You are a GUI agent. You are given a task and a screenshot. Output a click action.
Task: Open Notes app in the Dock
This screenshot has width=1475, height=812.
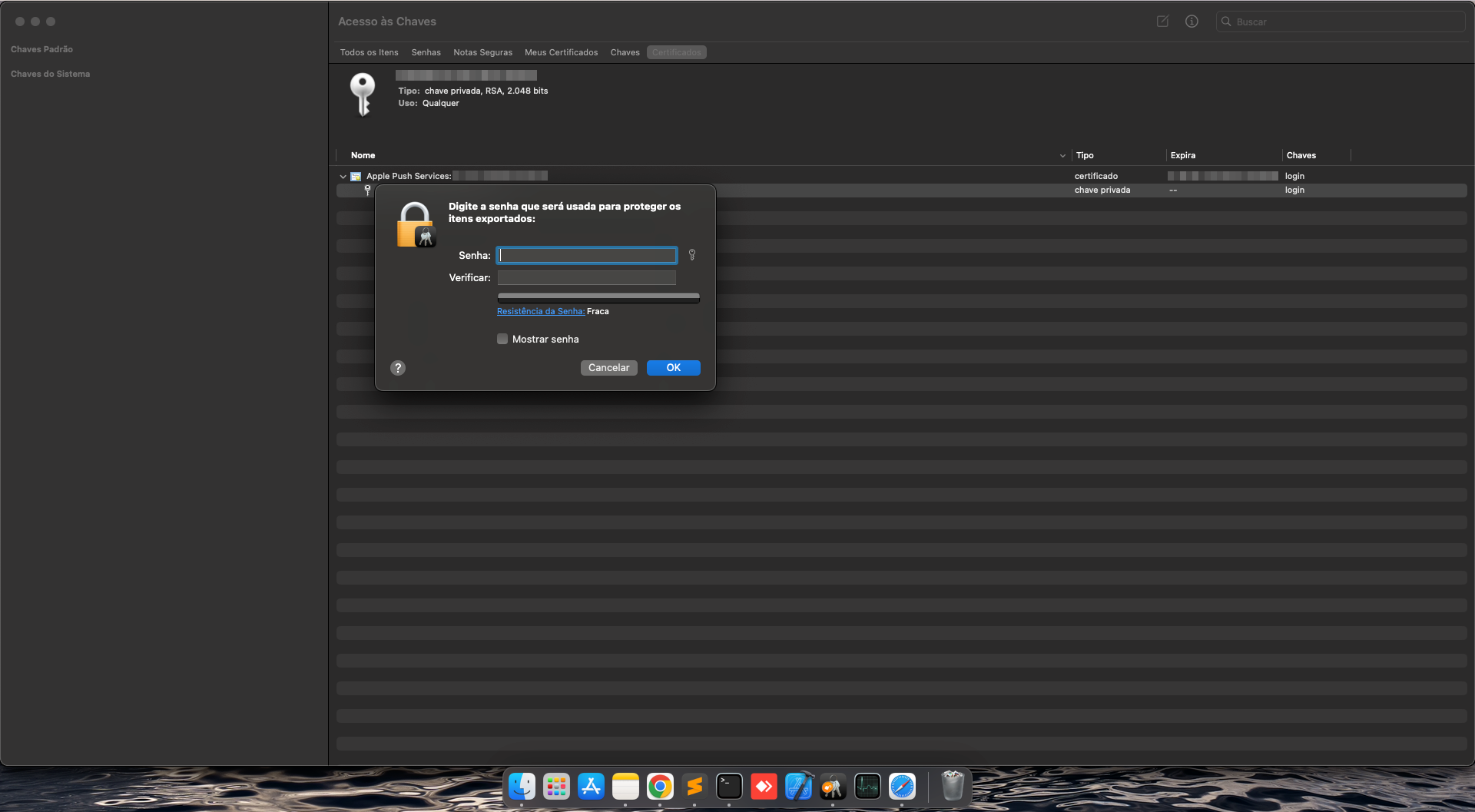[625, 787]
